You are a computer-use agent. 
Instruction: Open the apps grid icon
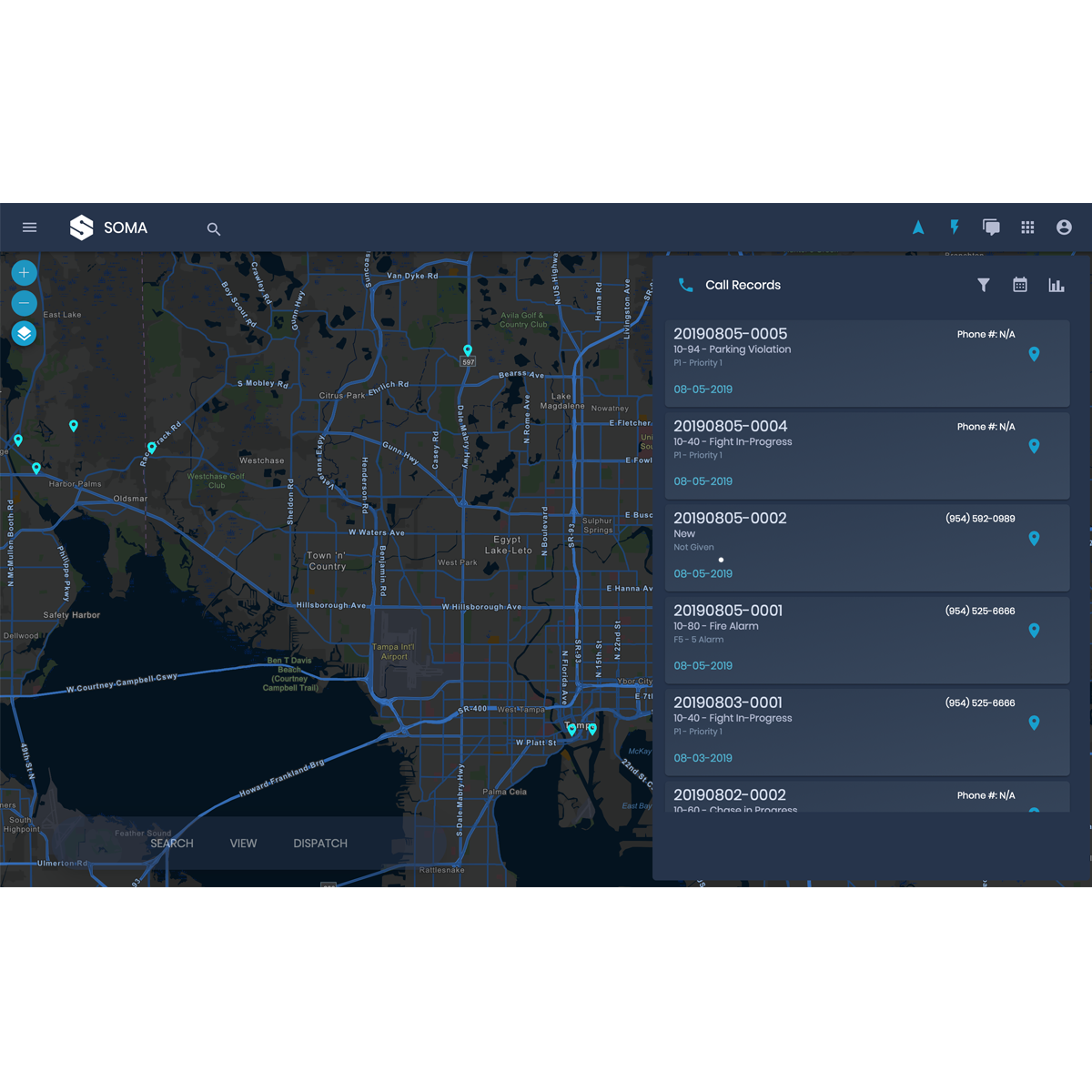(x=1027, y=227)
